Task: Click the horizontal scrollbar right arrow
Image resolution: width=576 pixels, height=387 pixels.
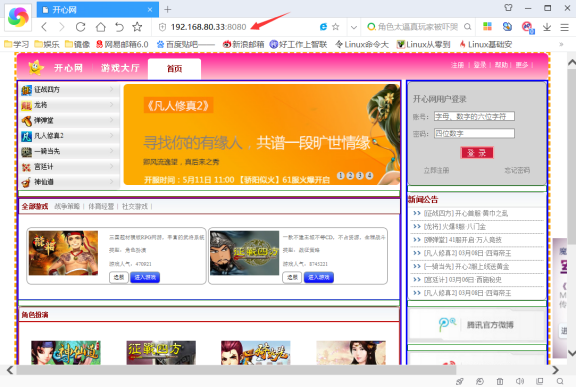Action: pyautogui.click(x=555, y=370)
